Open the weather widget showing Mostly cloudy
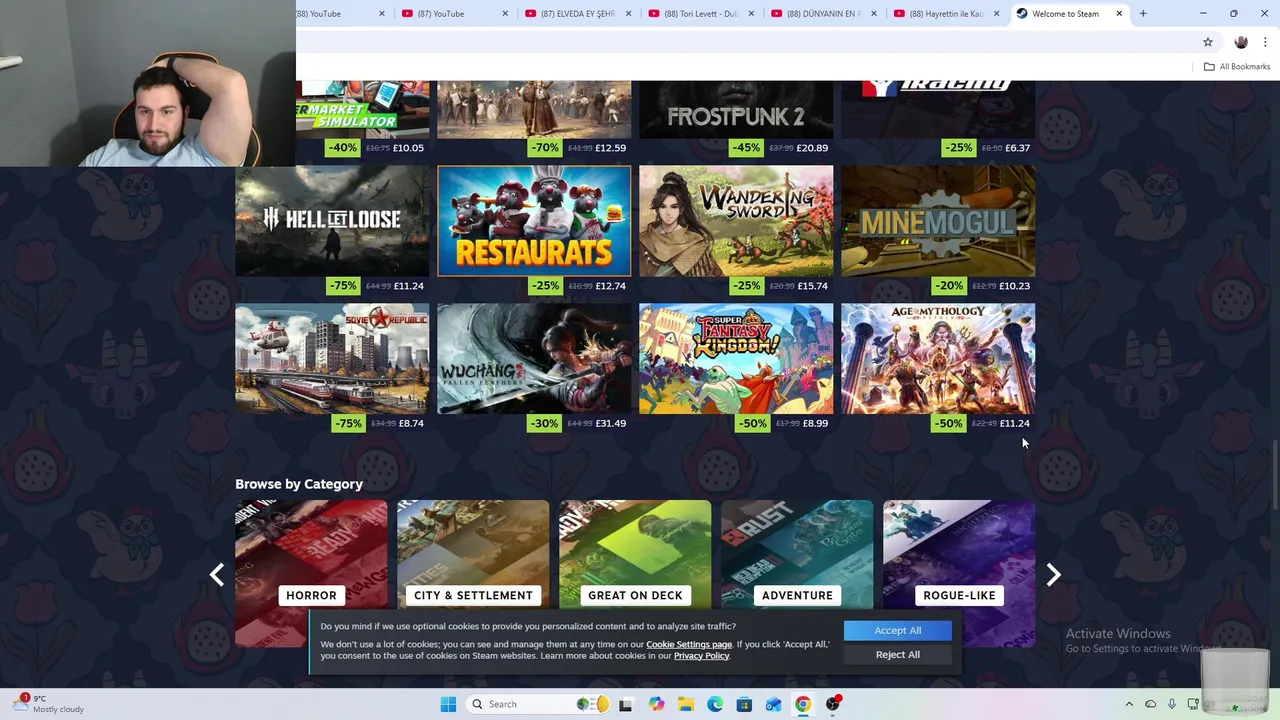 (x=50, y=704)
